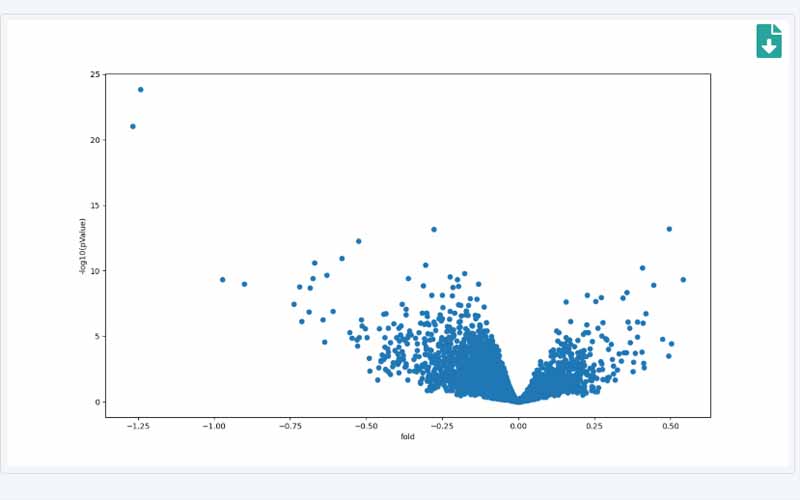800x500 pixels.
Task: Click the '-log10(pValue)' y-axis label
Action: point(83,246)
